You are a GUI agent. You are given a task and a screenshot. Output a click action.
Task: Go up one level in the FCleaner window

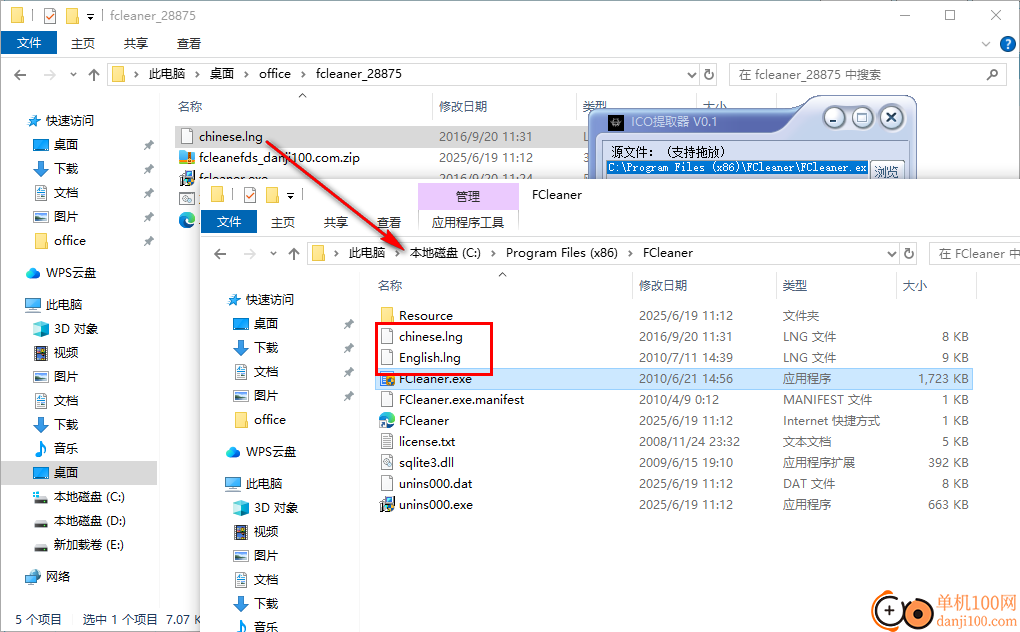(x=294, y=254)
